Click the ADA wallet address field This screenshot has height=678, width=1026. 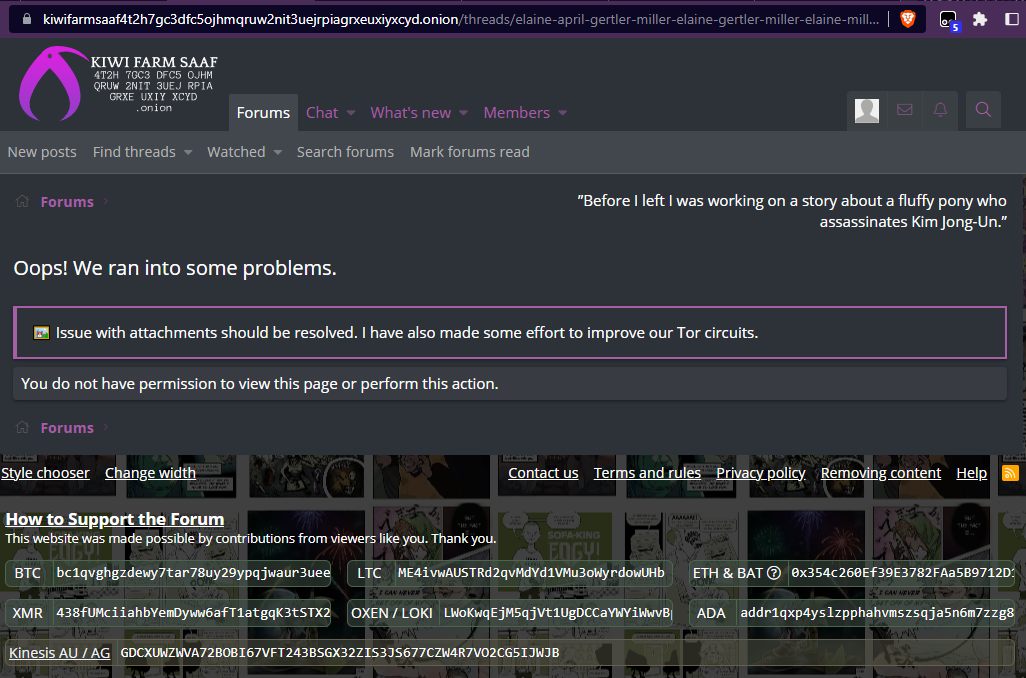click(x=877, y=613)
